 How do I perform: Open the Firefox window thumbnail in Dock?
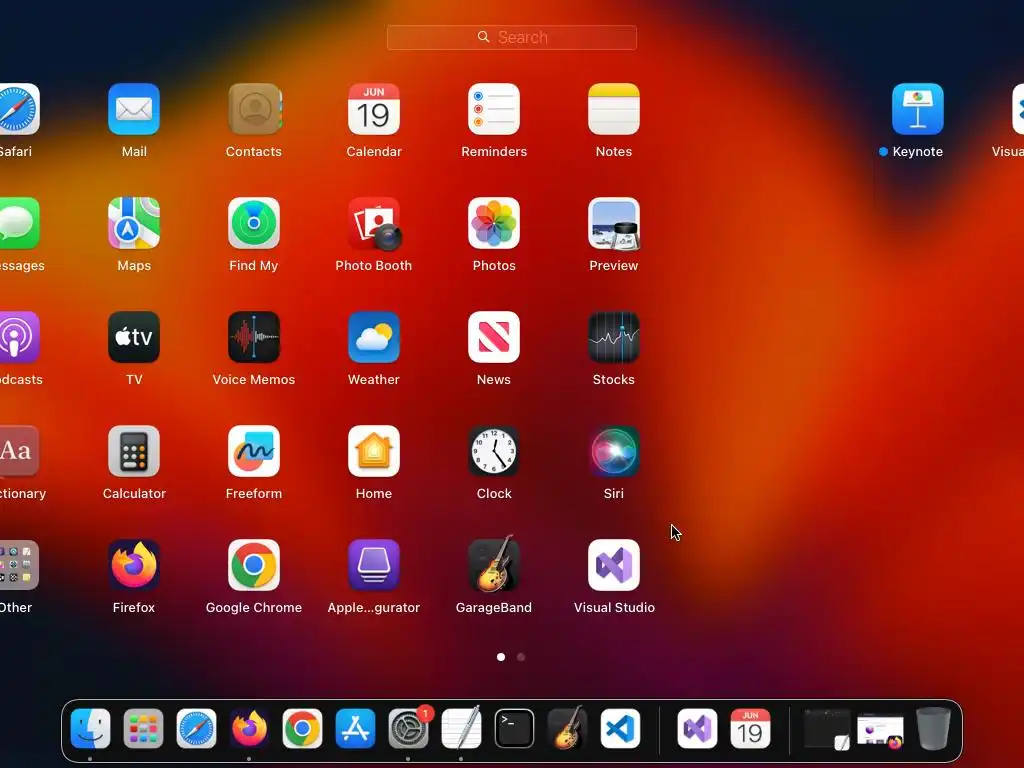(880, 731)
